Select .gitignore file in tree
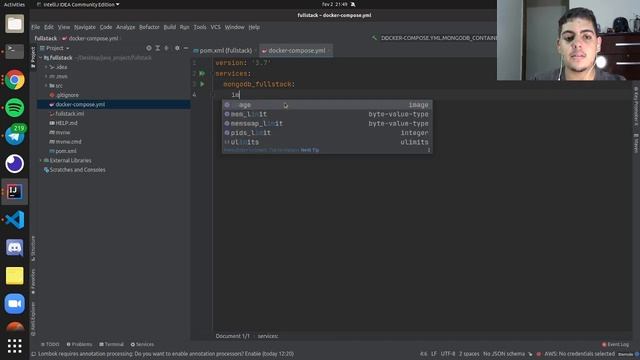The height and width of the screenshot is (360, 640). point(67,95)
